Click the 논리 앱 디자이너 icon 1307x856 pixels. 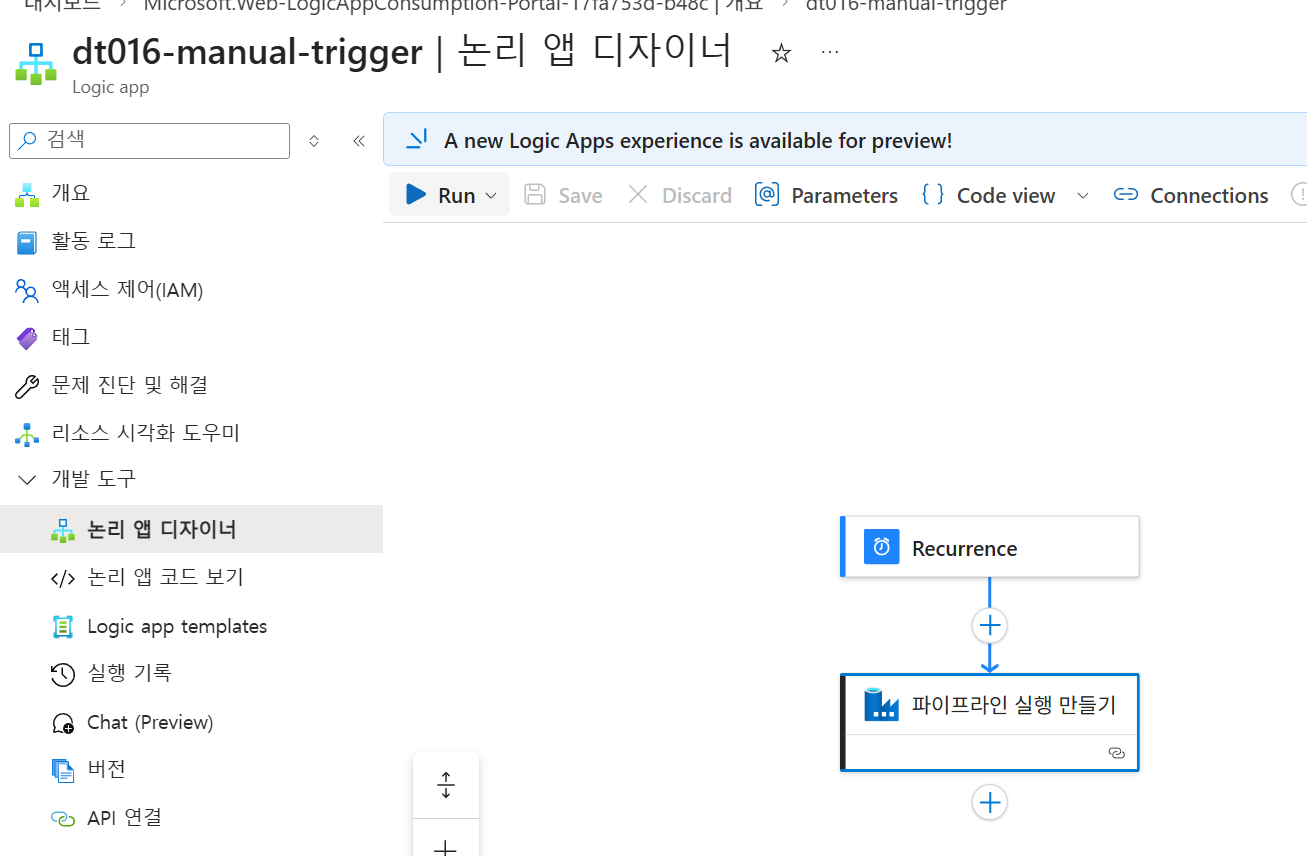pos(63,530)
